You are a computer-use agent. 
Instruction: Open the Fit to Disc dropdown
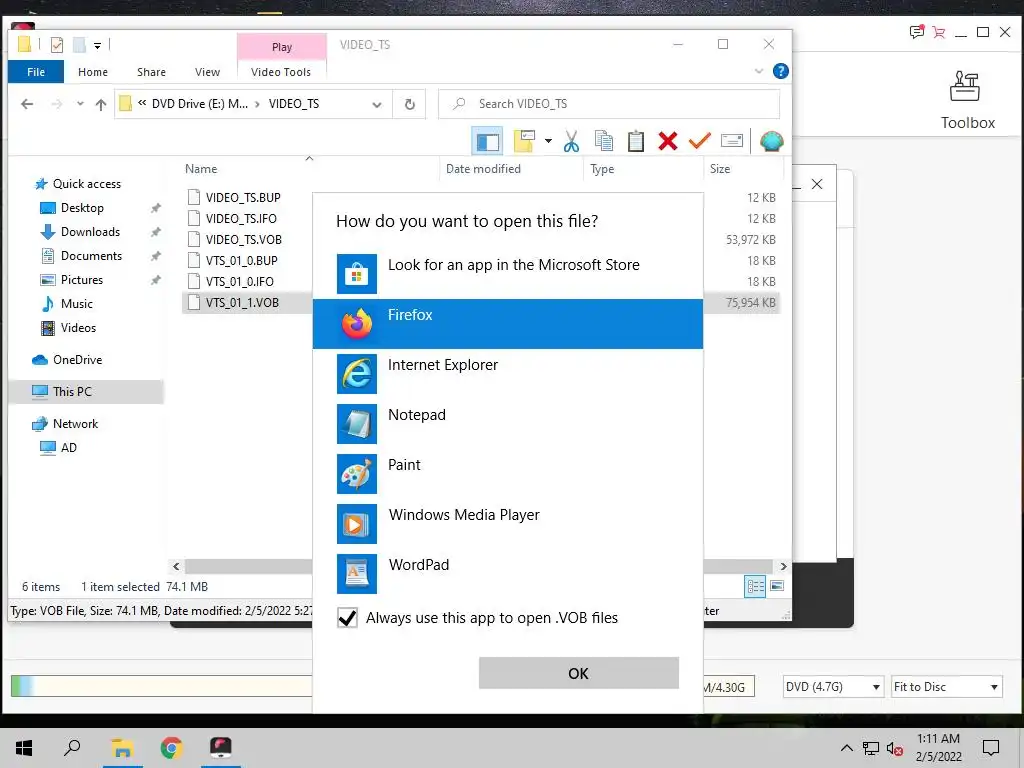point(946,687)
